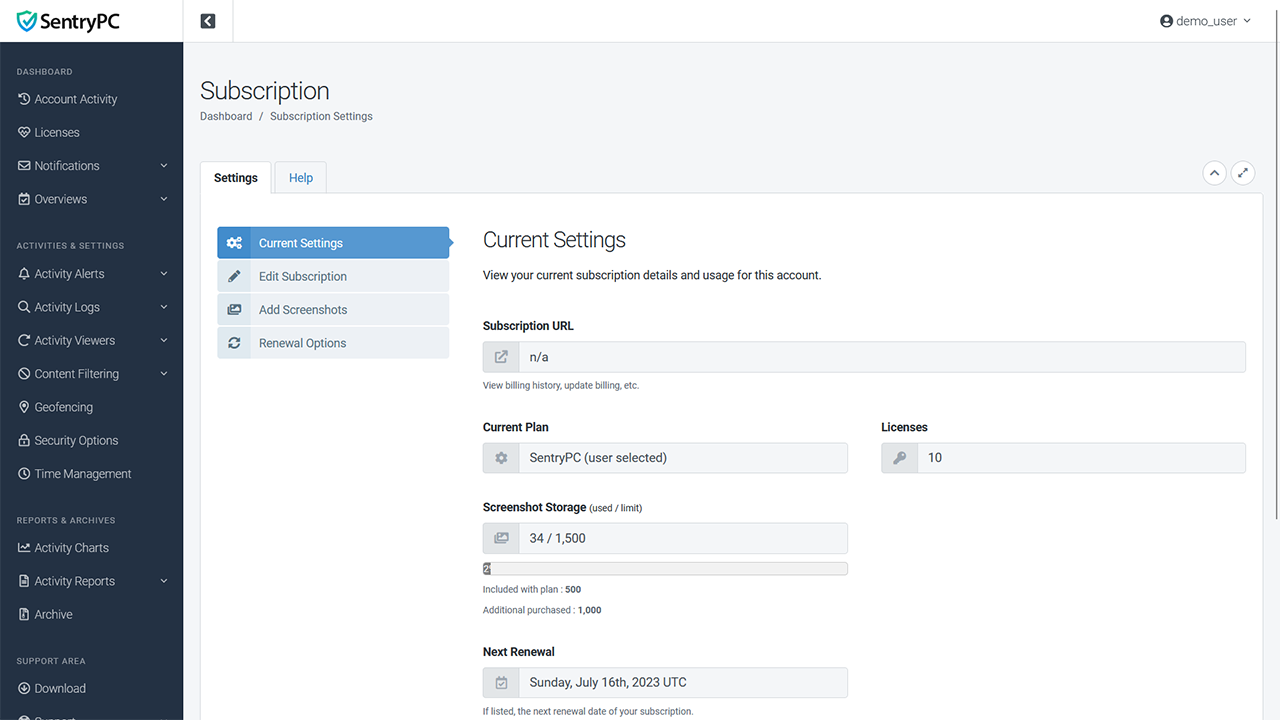Click the Renewal Options sync icon

click(234, 343)
